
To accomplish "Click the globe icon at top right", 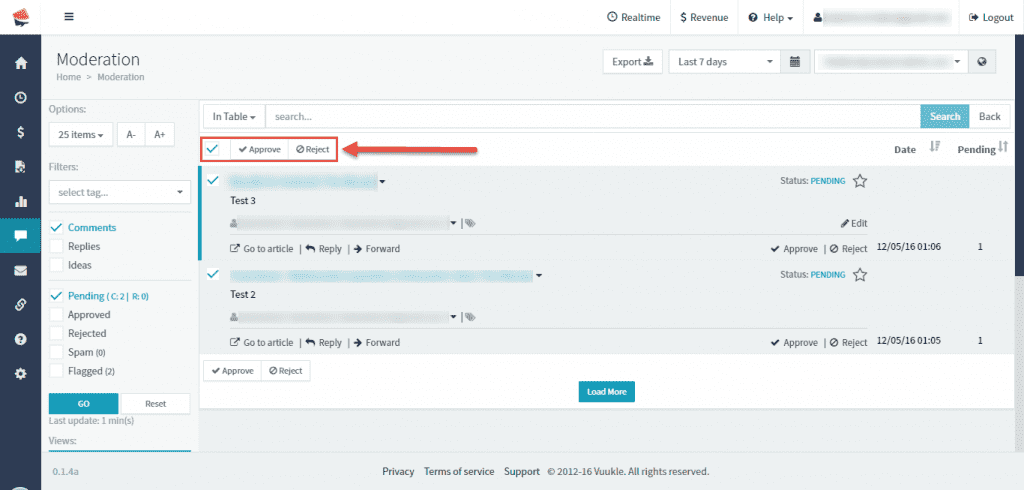I will coord(982,62).
